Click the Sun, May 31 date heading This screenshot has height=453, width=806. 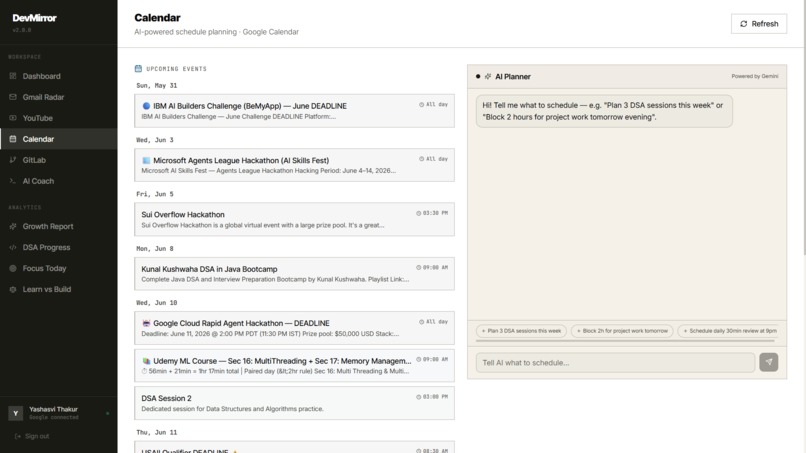coord(156,85)
